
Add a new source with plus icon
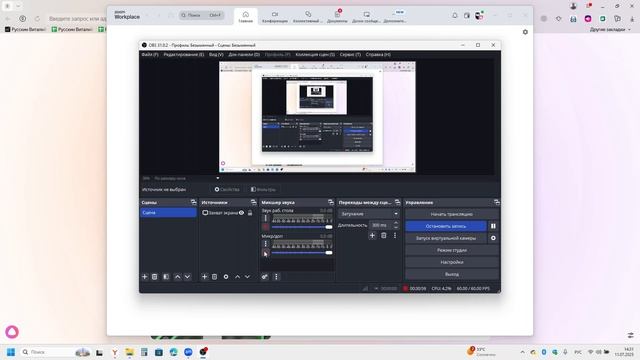pos(204,277)
